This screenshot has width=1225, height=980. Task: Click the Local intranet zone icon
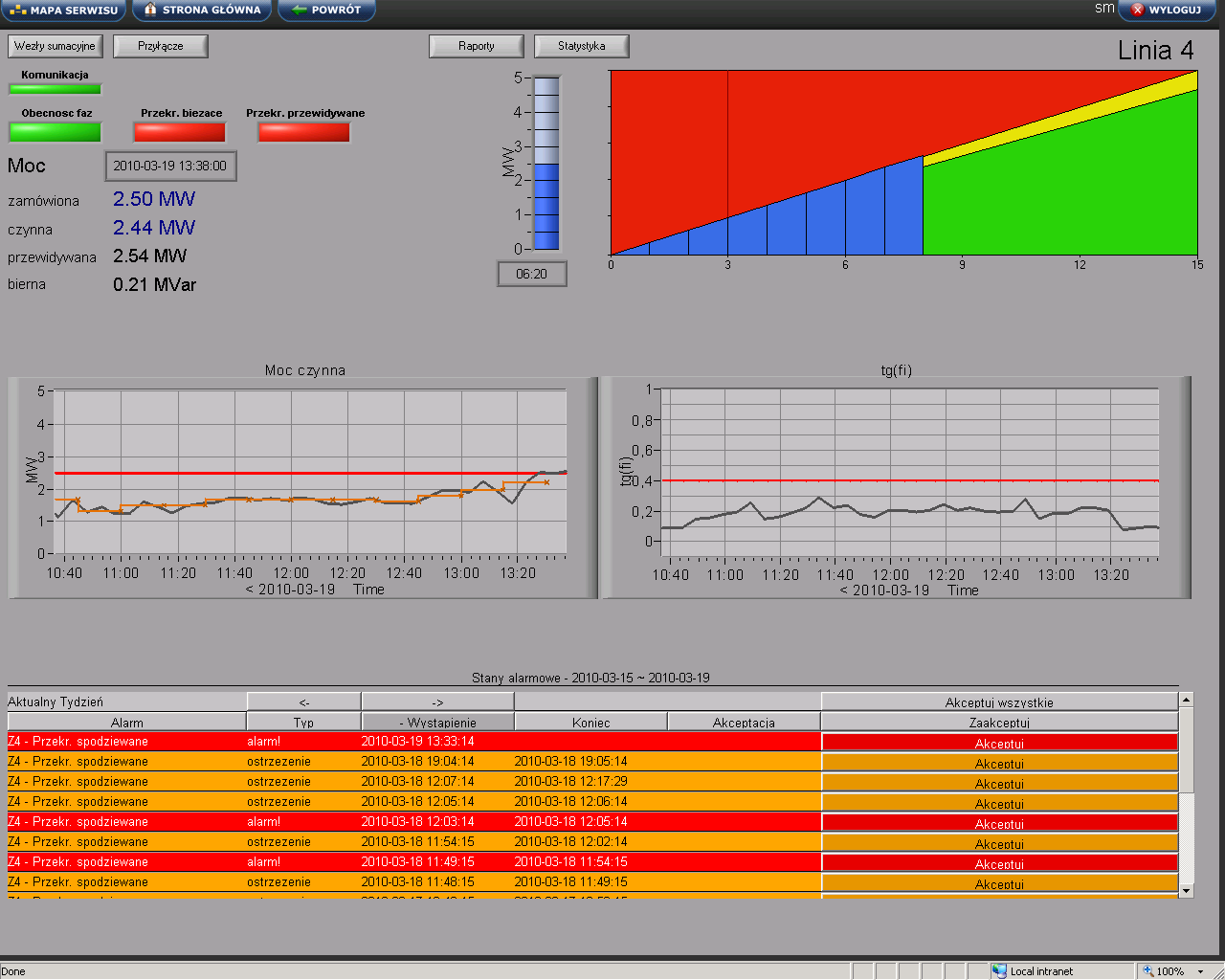1000,971
